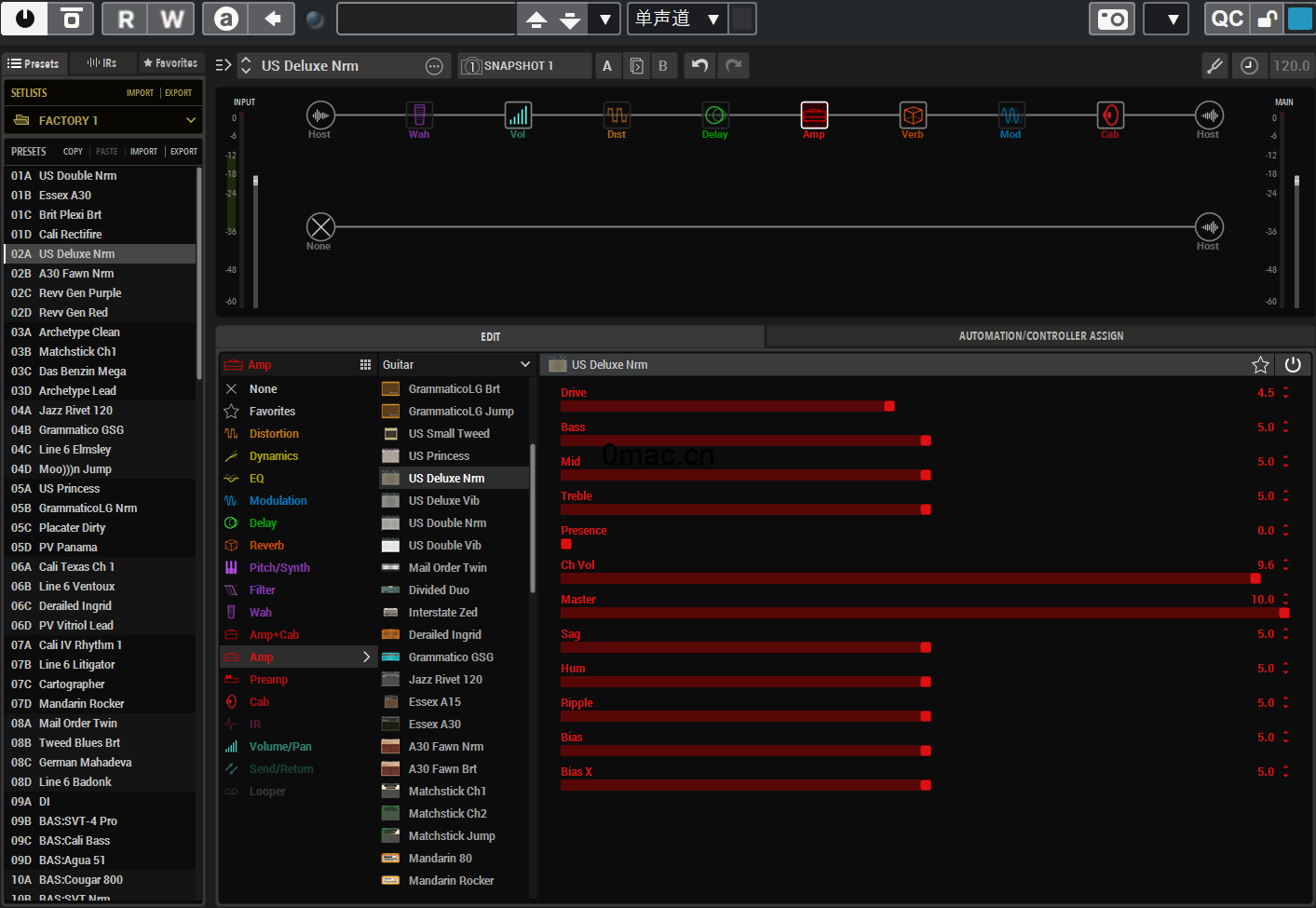Open the EDIT tab

pos(490,336)
